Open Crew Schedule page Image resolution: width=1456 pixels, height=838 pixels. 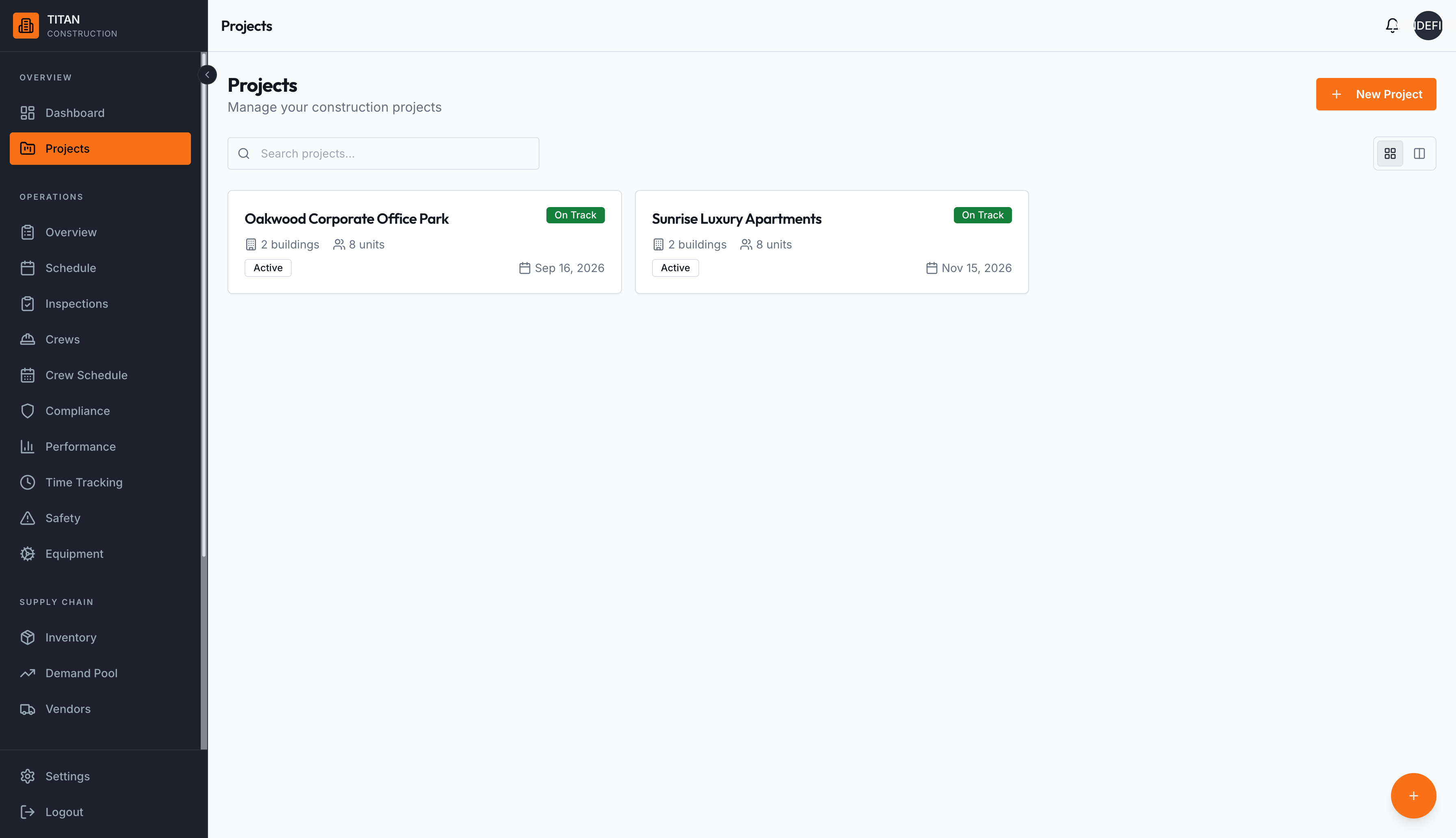pyautogui.click(x=100, y=375)
